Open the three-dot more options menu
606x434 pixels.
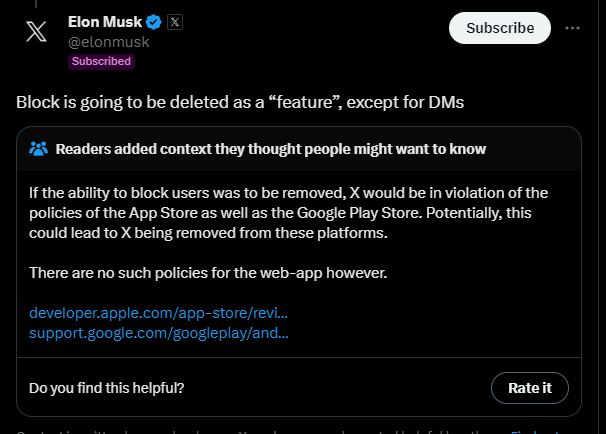point(572,28)
